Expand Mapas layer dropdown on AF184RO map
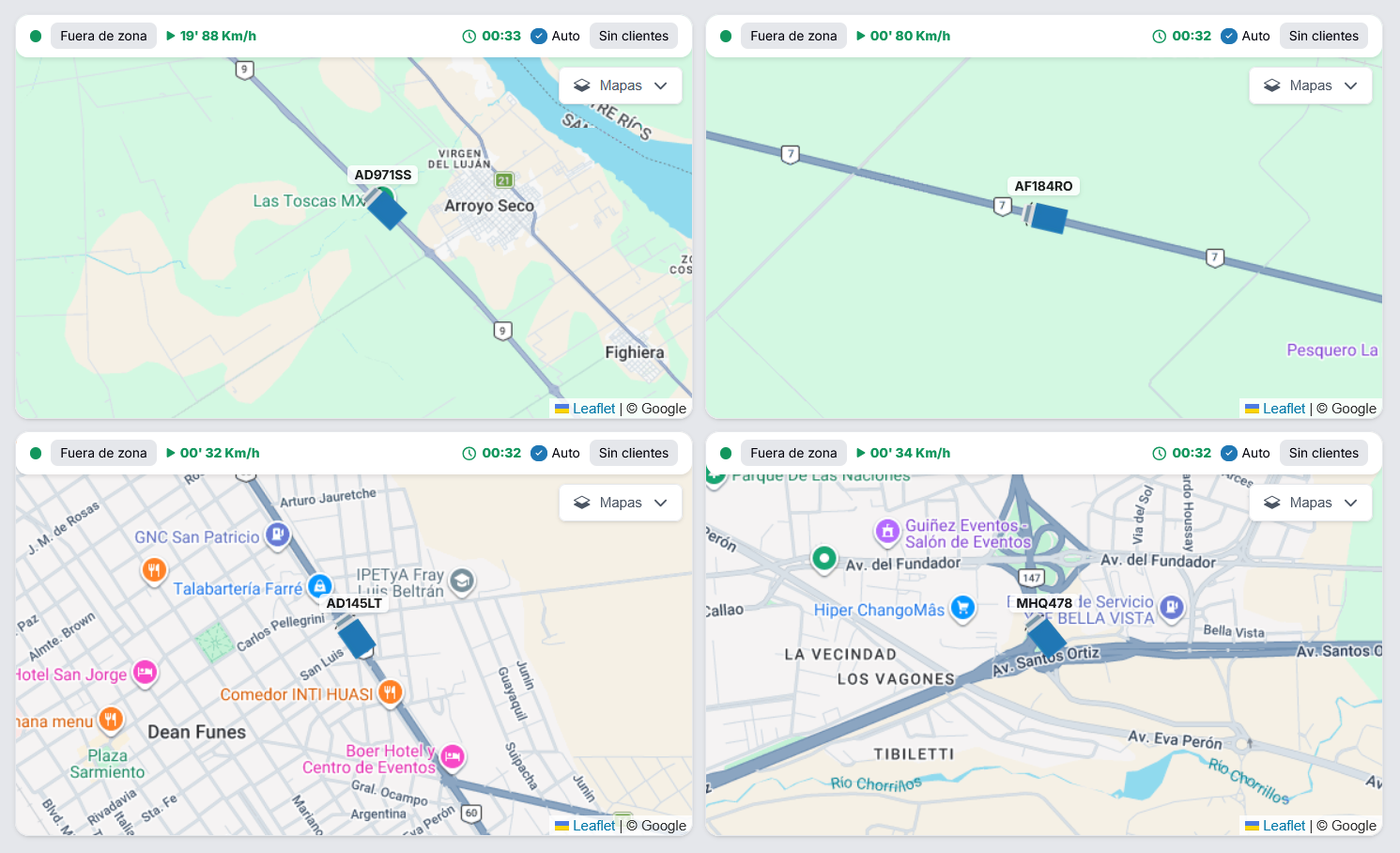This screenshot has width=1400, height=853. (x=1311, y=85)
